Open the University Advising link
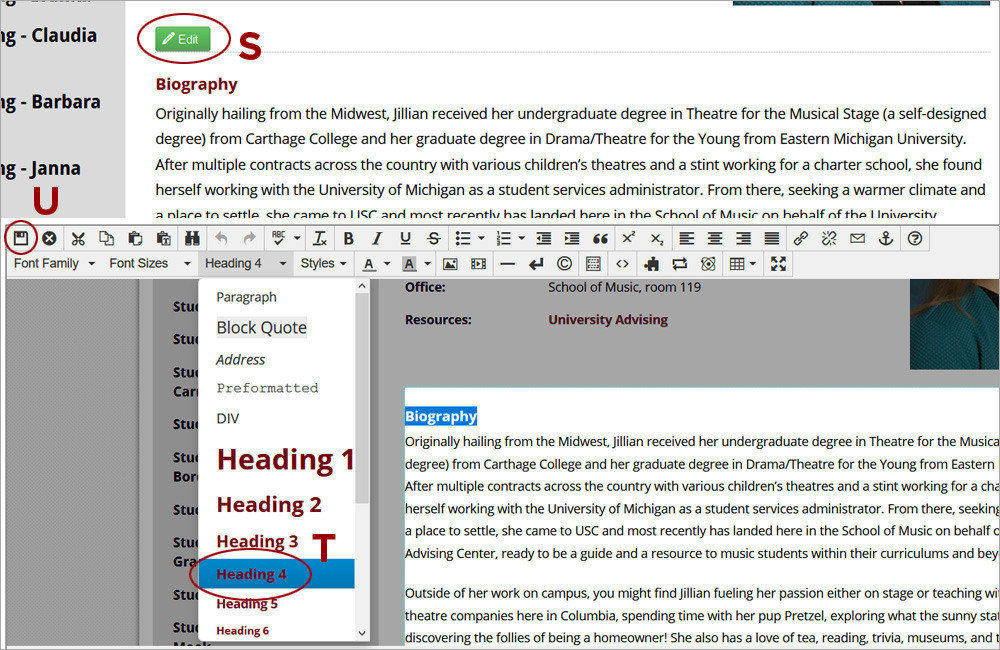Screen dimensions: 1000x650 point(608,320)
